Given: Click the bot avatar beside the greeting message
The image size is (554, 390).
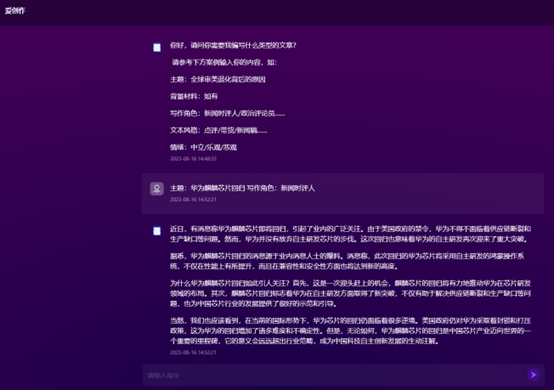Looking at the screenshot, I should [157, 47].
